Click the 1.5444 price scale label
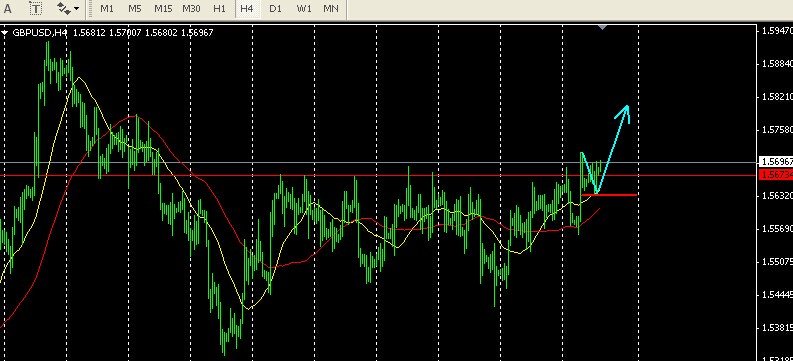This screenshot has height=361, width=793. [x=777, y=295]
